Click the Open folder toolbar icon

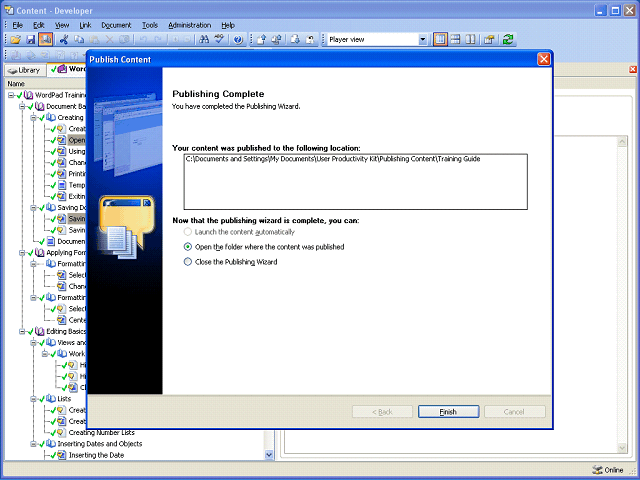tap(16, 40)
